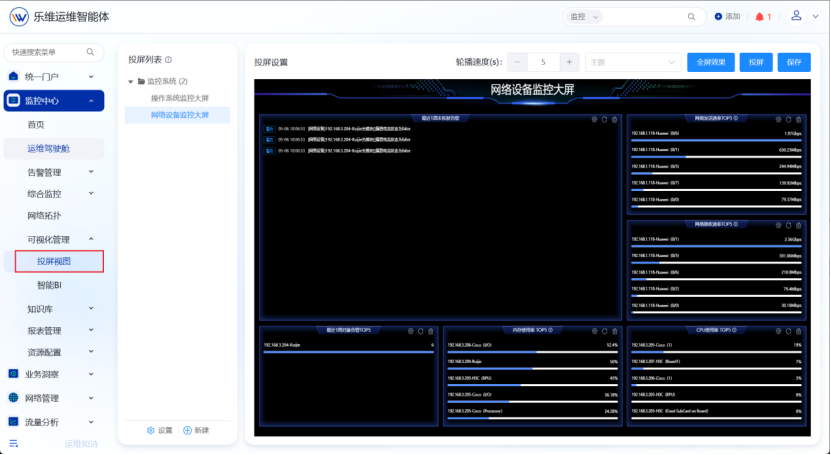The image size is (831, 455).
Task: Refresh the 对象告警TOP5 panel
Action: pos(421,331)
